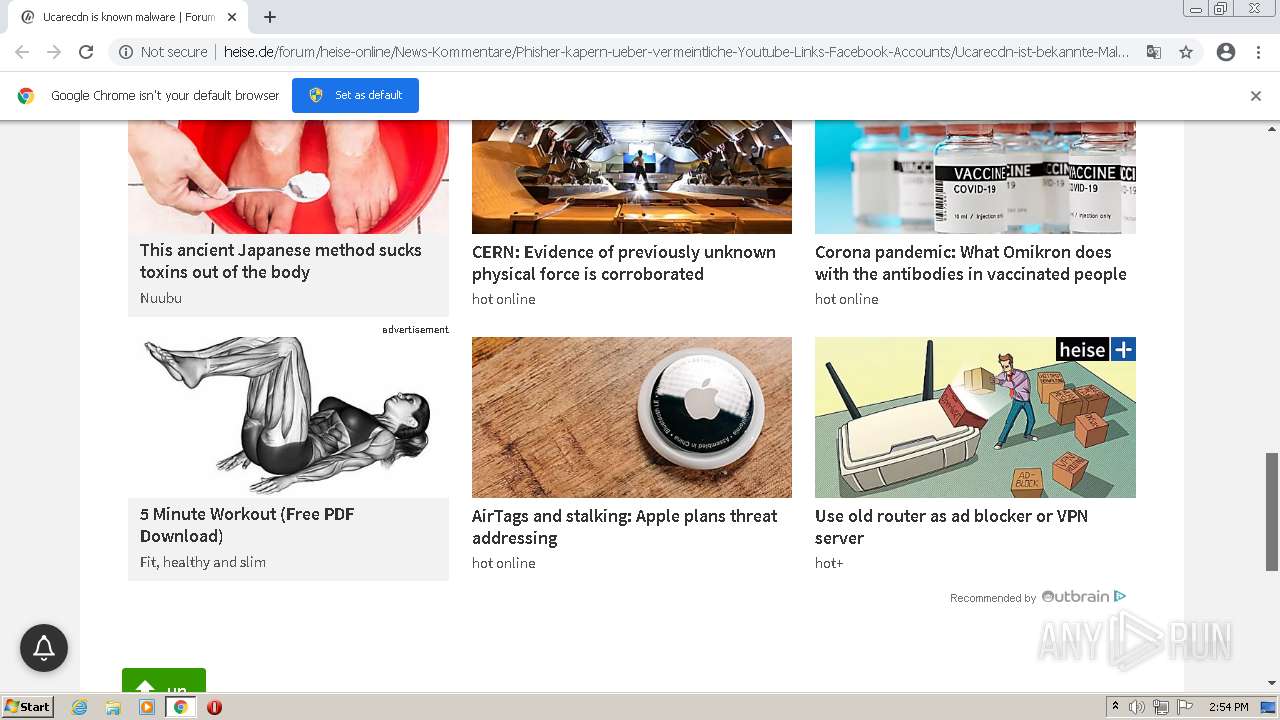Open a new tab with the plus button
The image size is (1280, 720).
point(270,17)
